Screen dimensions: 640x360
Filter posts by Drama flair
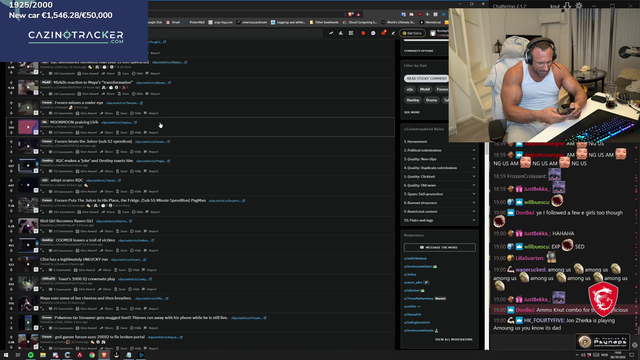pos(431,100)
